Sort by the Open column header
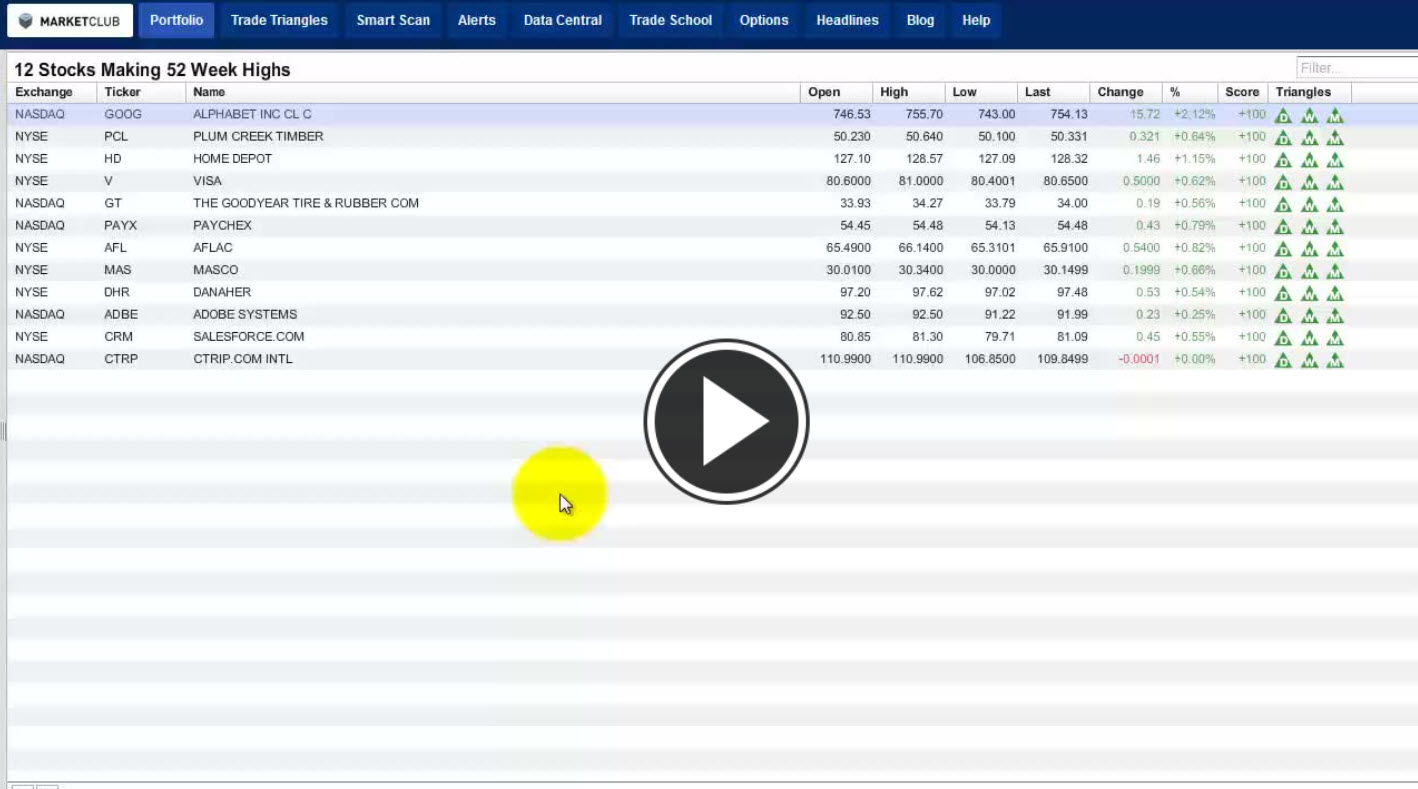 click(836, 92)
